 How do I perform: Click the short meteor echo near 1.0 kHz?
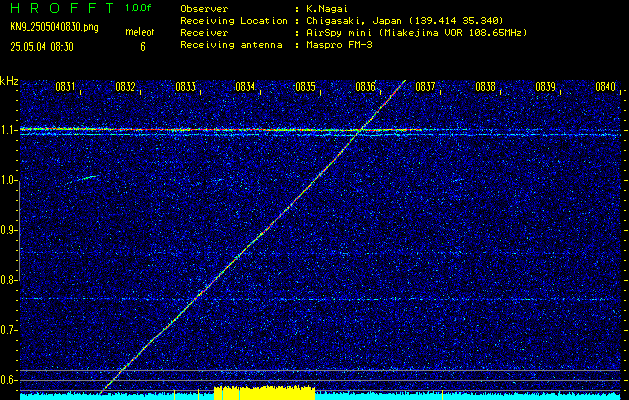tap(82, 179)
